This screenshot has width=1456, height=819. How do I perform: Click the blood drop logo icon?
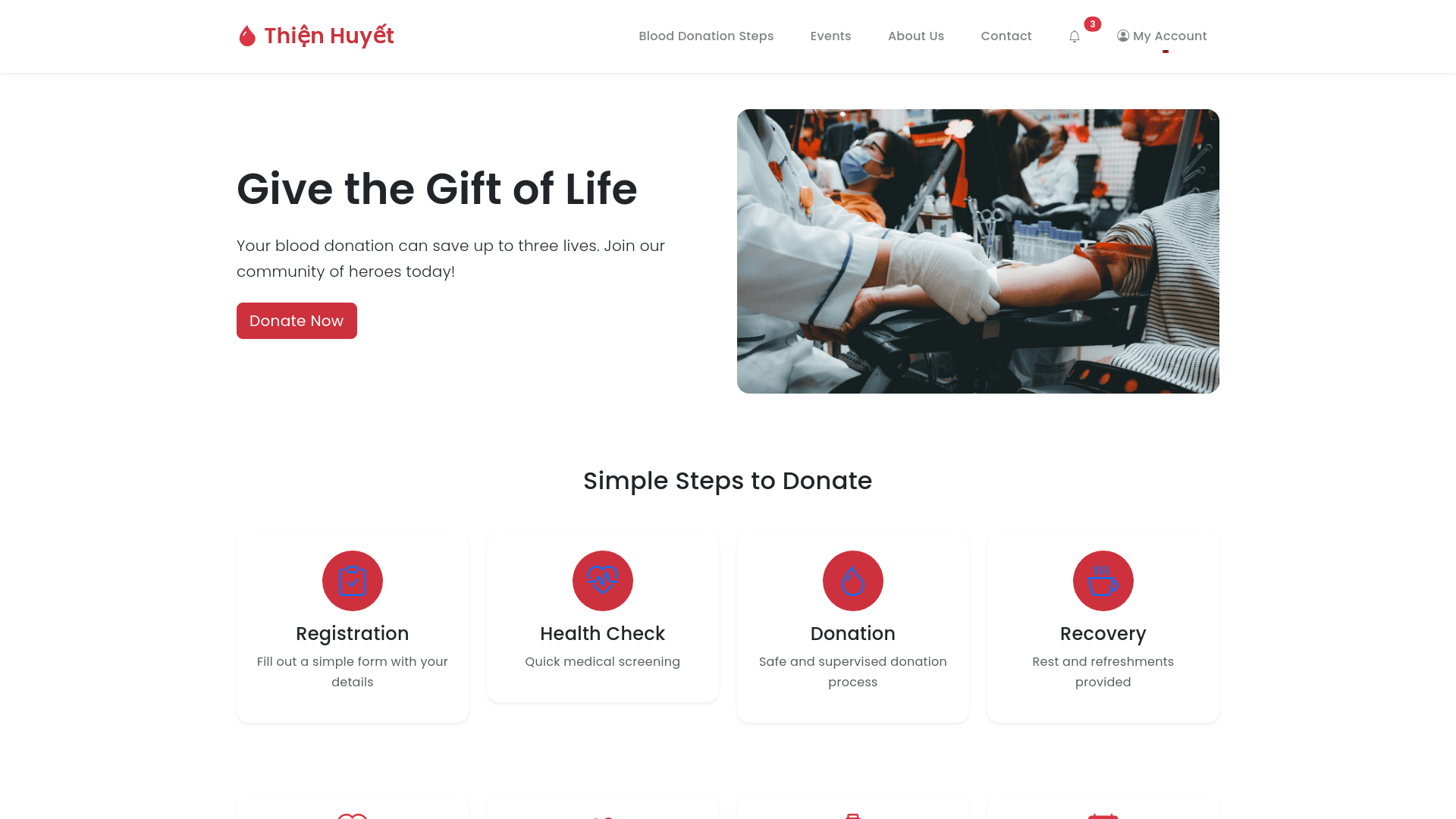tap(247, 36)
